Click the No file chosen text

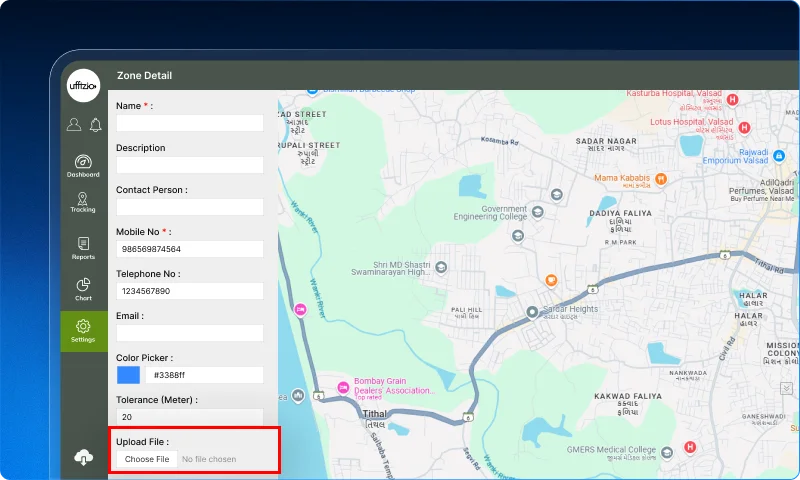(x=209, y=459)
